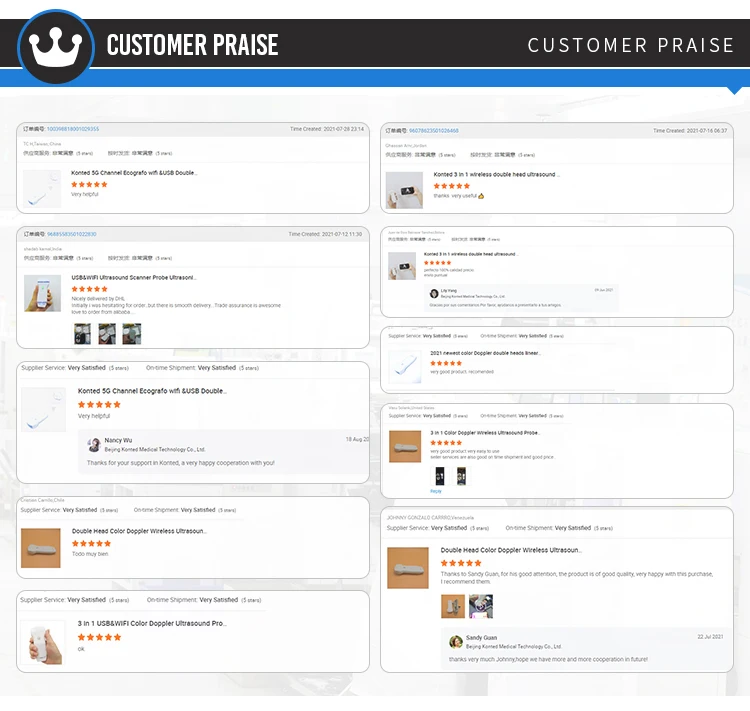Viewport: 750px width, 711px height.
Task: Select 'Time Created: 2021-07-12 11:30' text
Action: 325,234
